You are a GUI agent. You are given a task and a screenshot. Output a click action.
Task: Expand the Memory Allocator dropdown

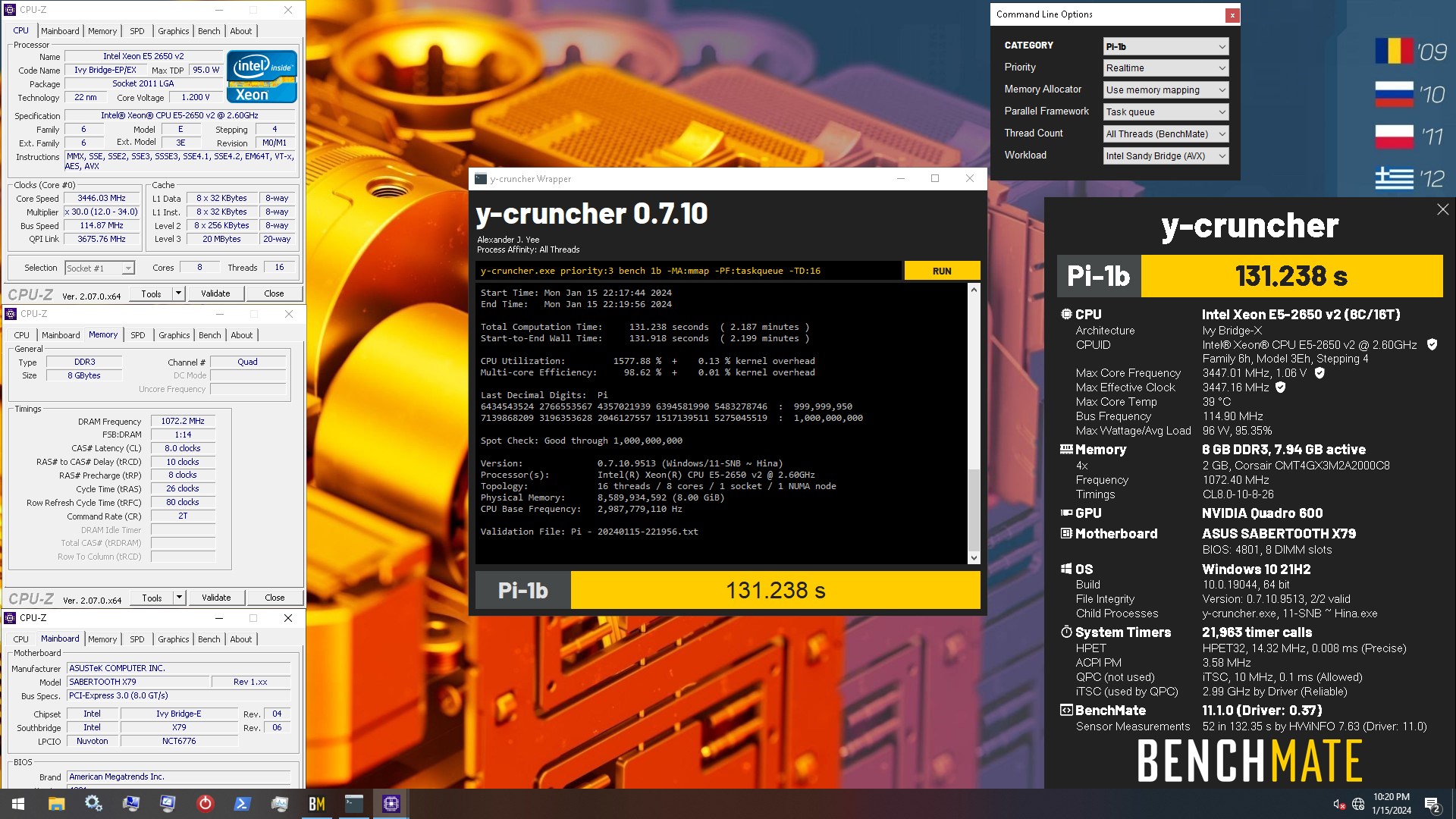coord(1166,90)
